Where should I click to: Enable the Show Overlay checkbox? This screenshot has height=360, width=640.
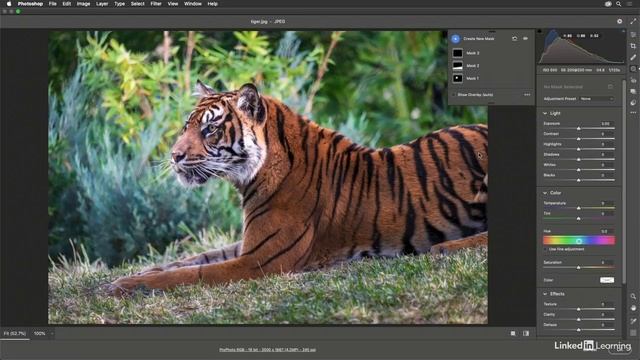point(454,95)
